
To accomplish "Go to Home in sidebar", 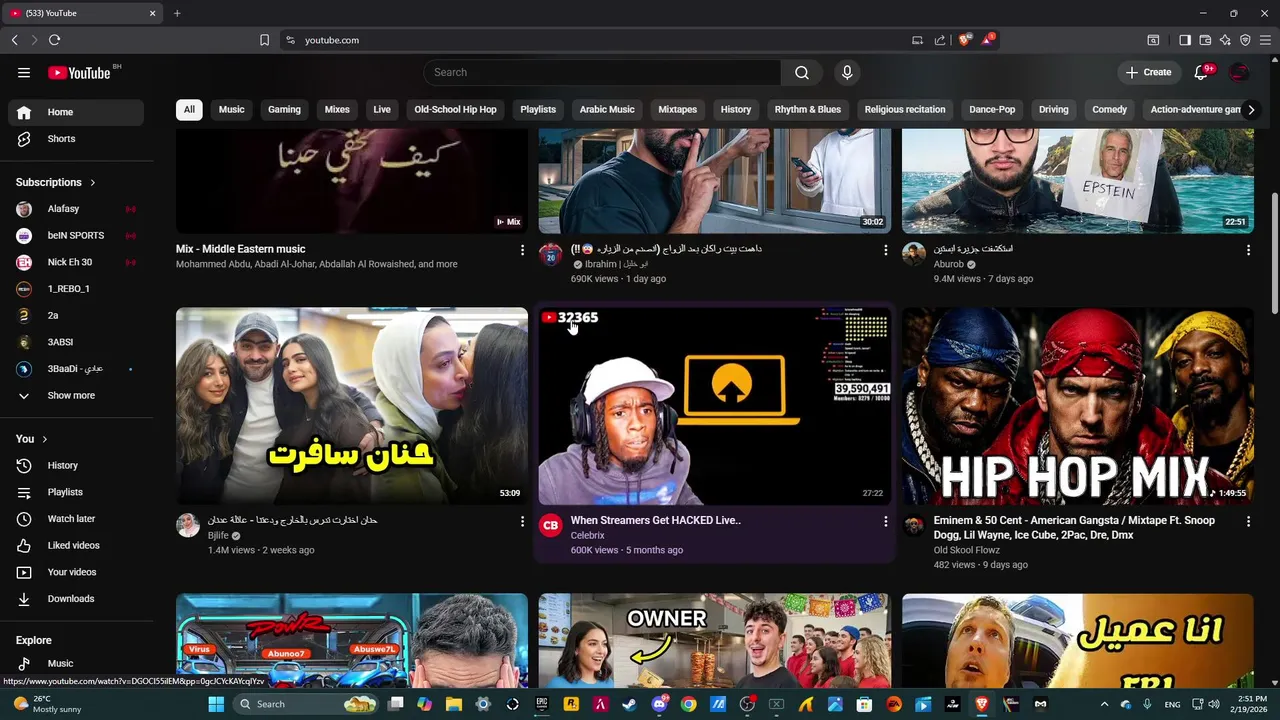I will [76, 112].
